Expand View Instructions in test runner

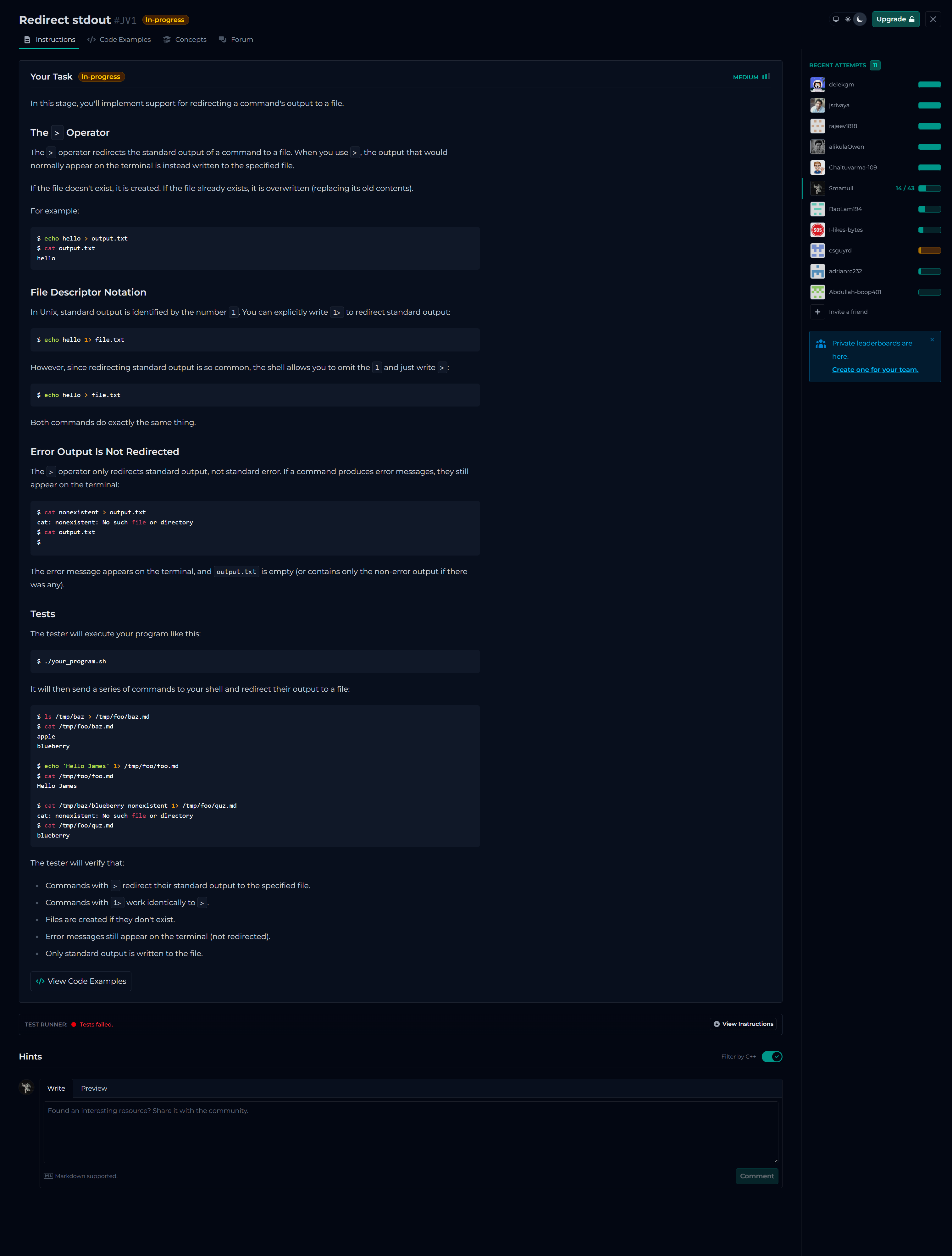point(743,1024)
